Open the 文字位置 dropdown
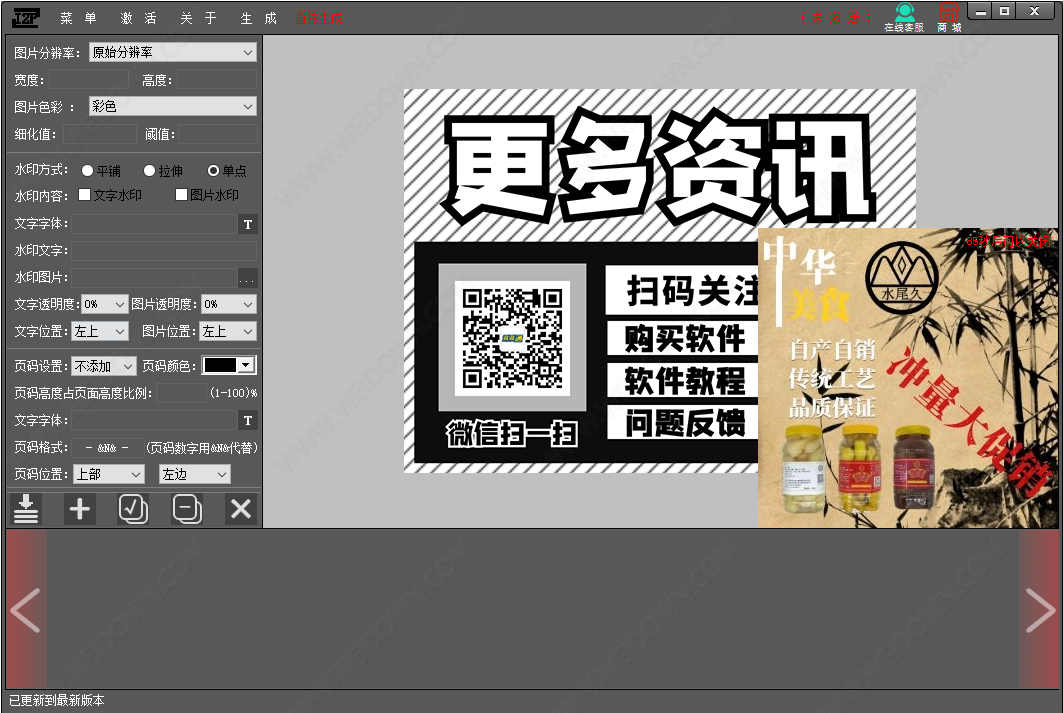The image size is (1063, 713). (100, 331)
